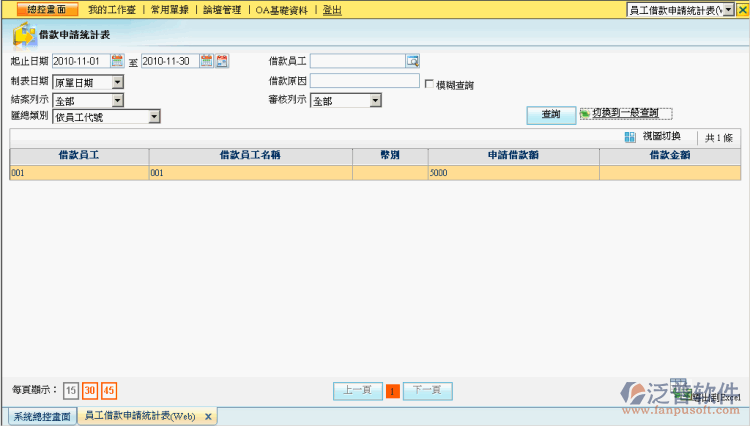Open calendar picker for end date
This screenshot has width=750, height=426.
[x=207, y=61]
